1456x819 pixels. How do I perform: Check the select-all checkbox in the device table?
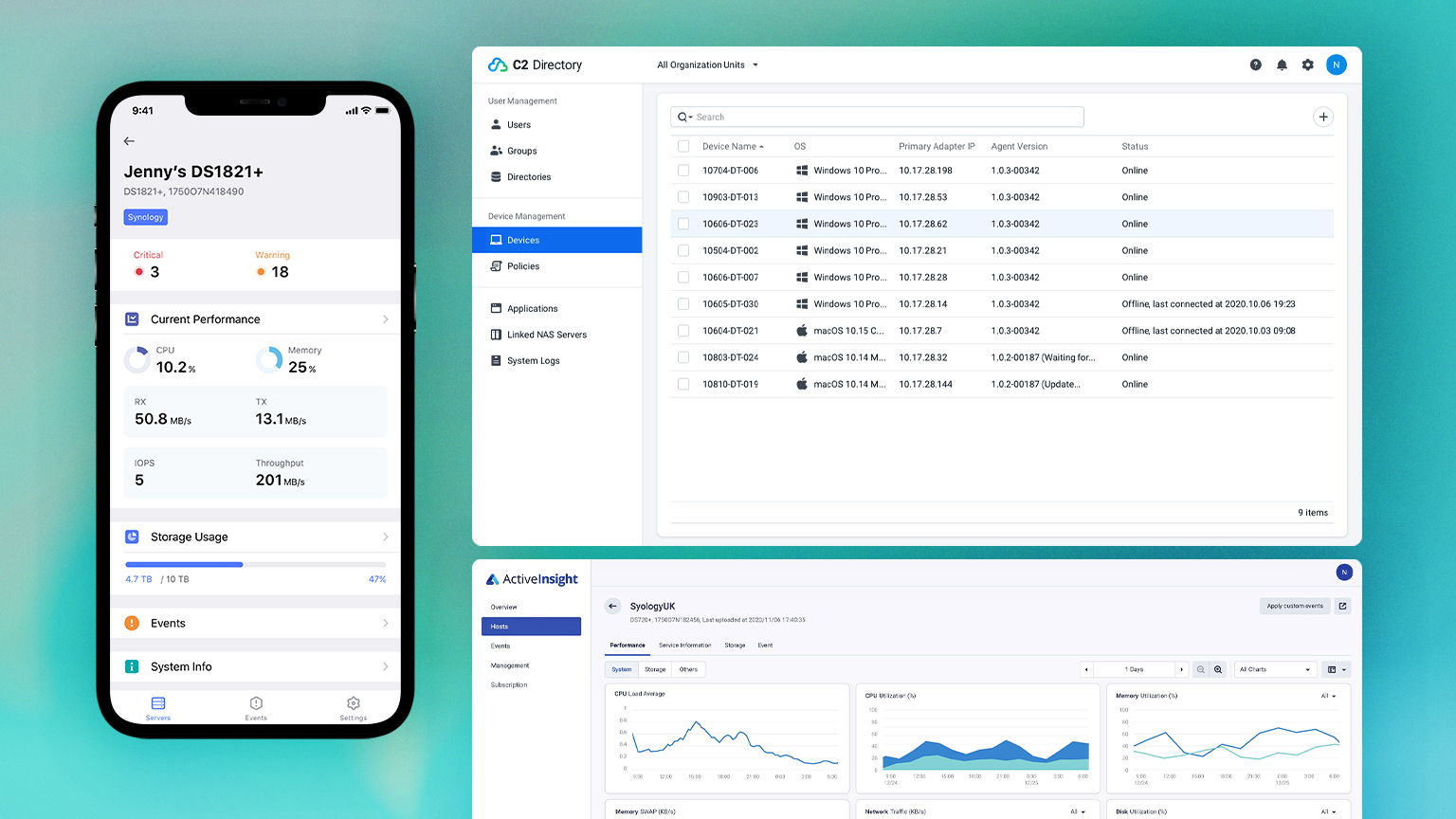[683, 146]
